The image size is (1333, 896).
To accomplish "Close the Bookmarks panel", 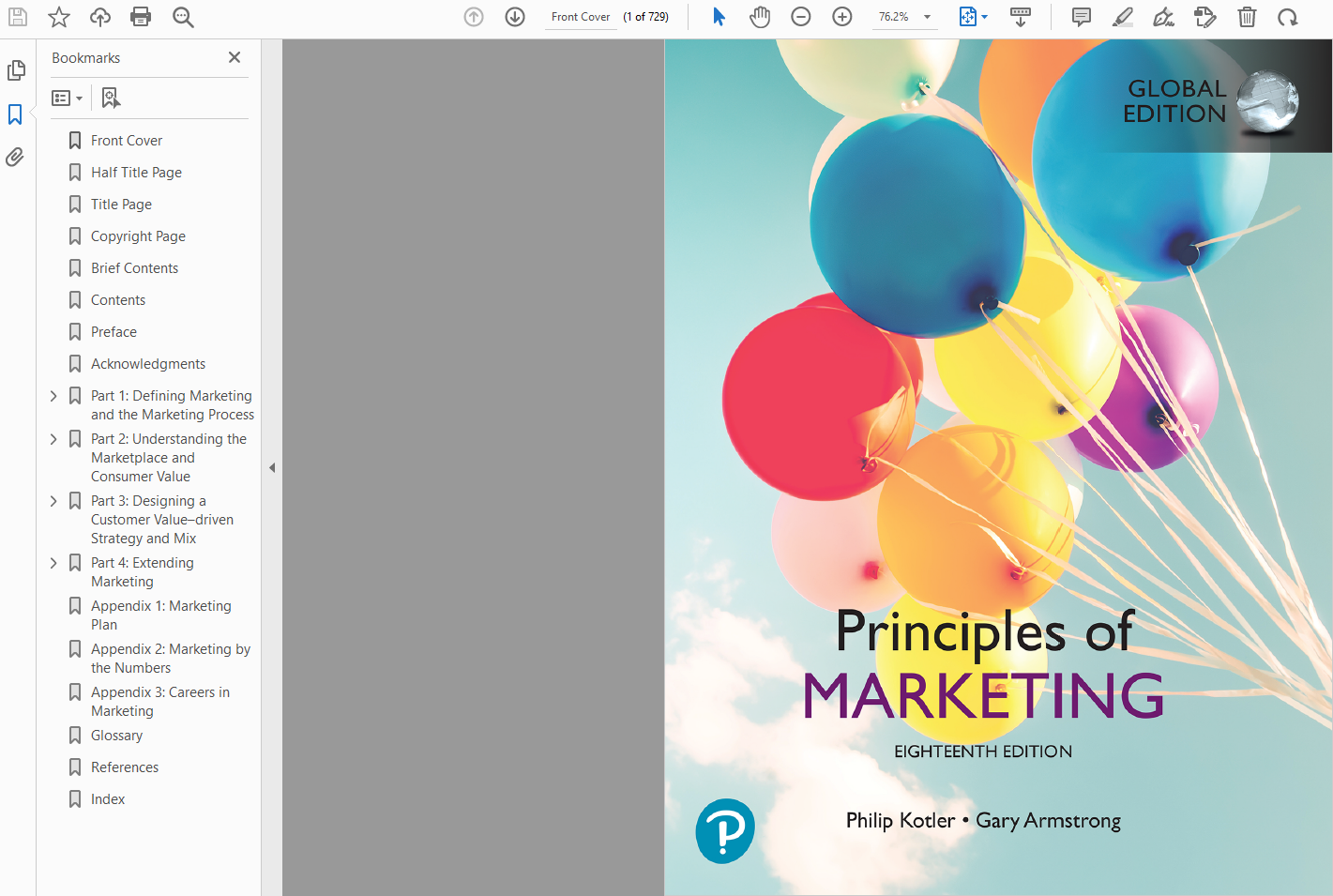I will (x=235, y=57).
